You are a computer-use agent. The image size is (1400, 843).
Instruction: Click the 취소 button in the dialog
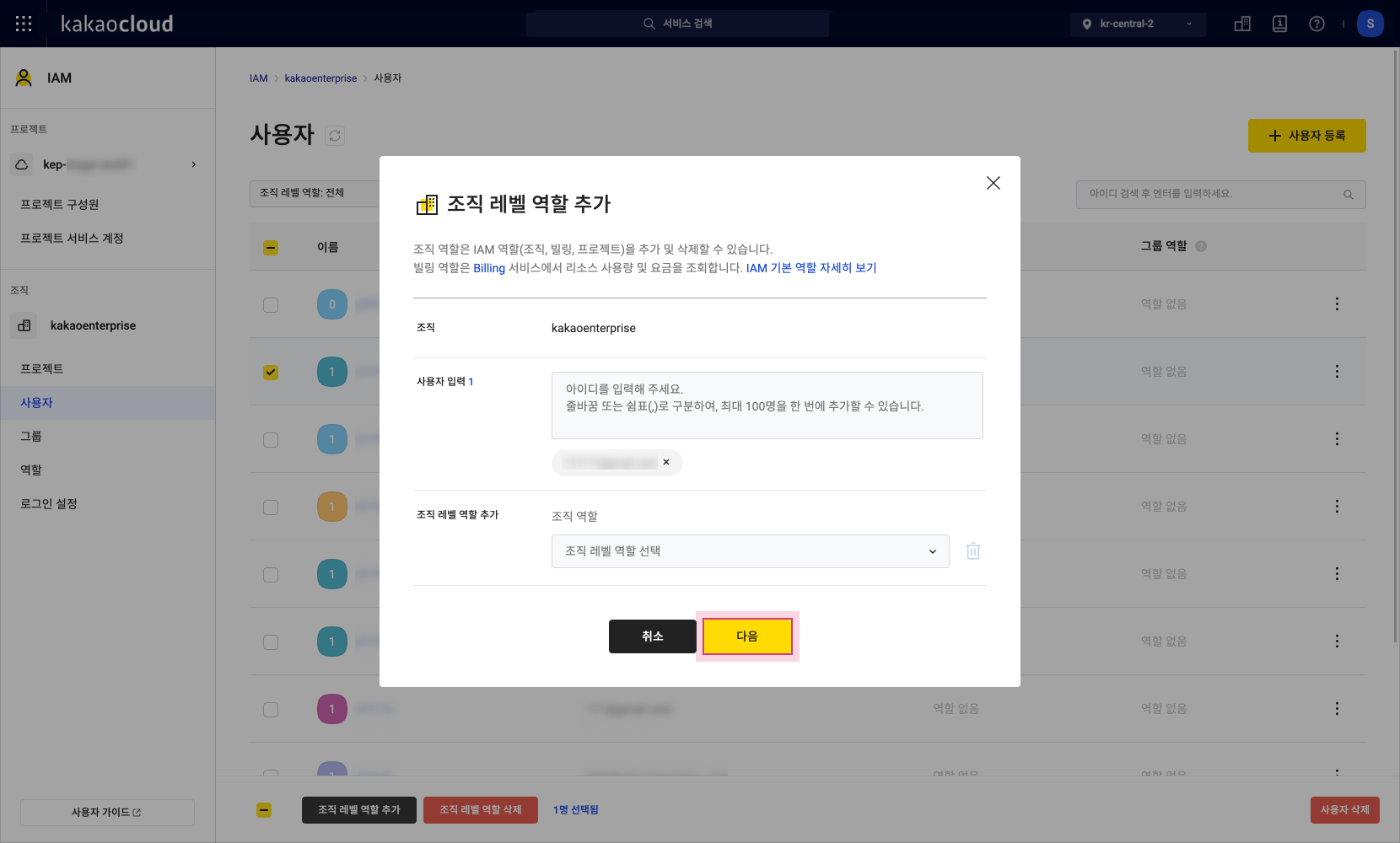tap(653, 636)
